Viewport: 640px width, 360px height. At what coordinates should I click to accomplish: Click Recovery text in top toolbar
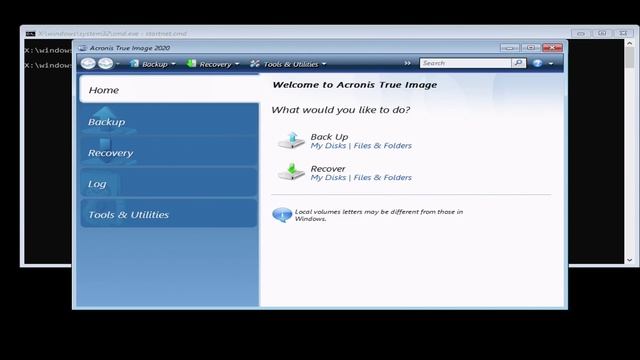(215, 64)
